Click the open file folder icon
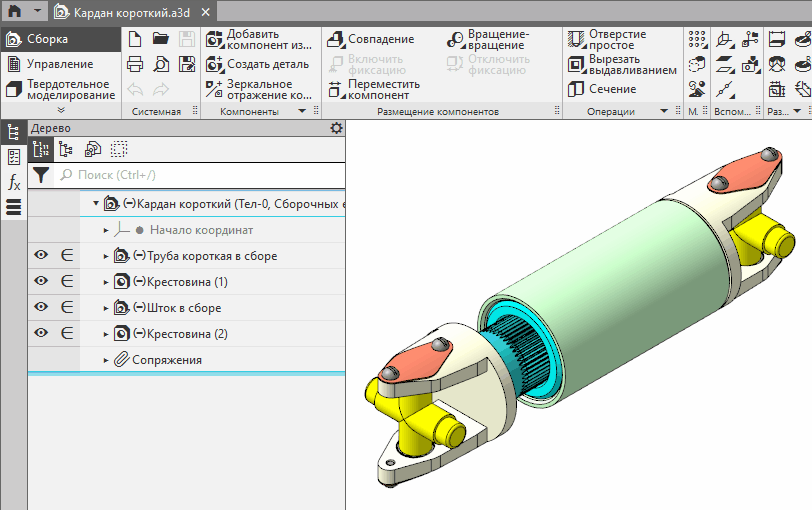Screen dimensions: 812x510 (160, 39)
